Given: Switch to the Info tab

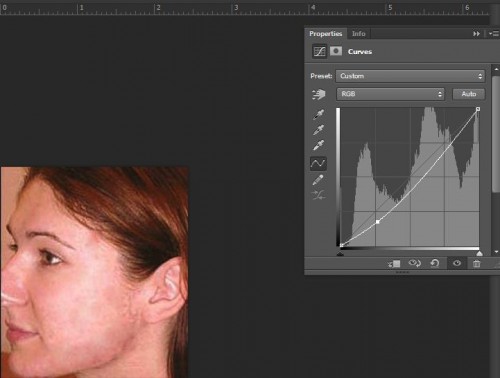Looking at the screenshot, I should click(x=359, y=34).
